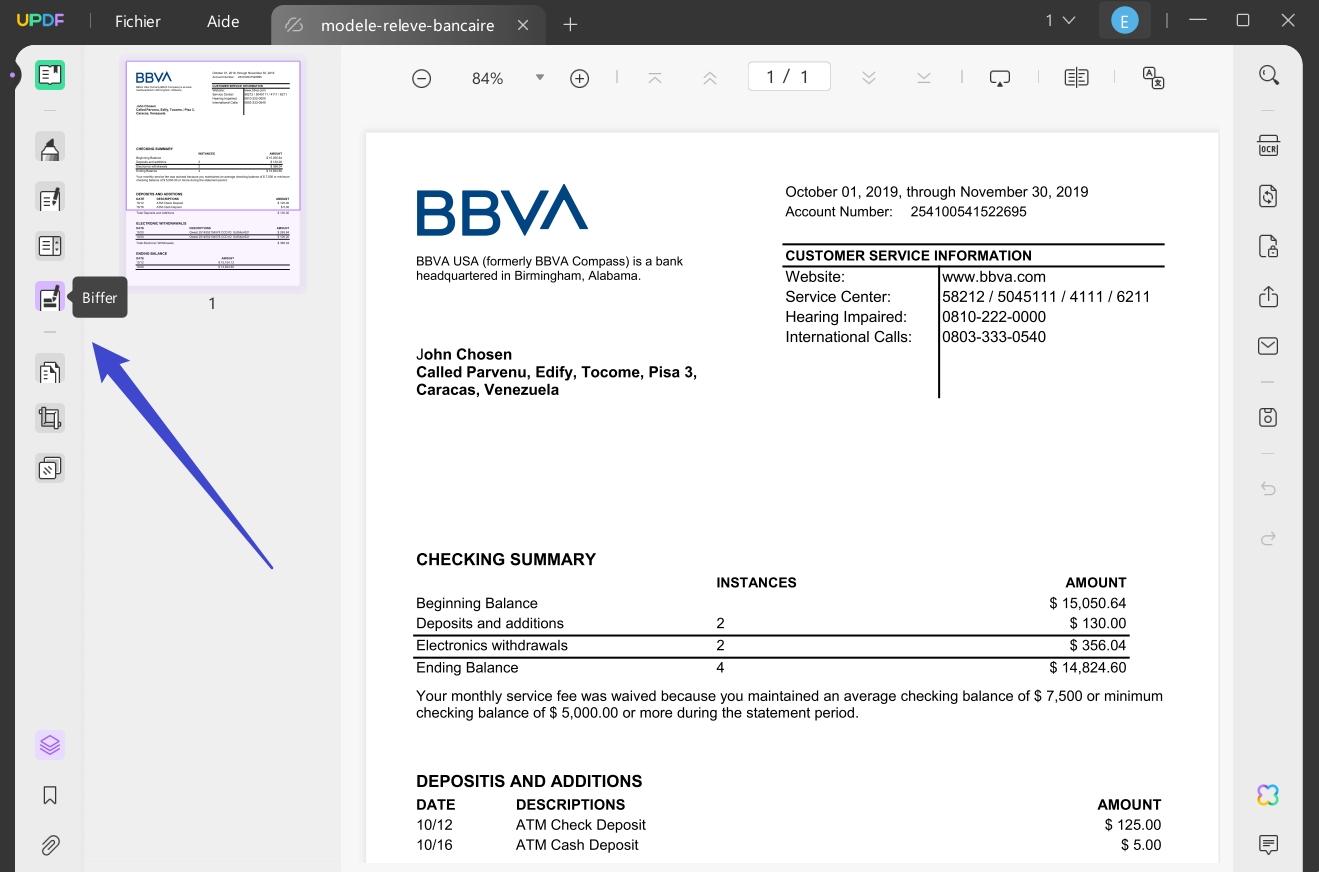
Task: Select the page 1 thumbnail
Action: 212,173
